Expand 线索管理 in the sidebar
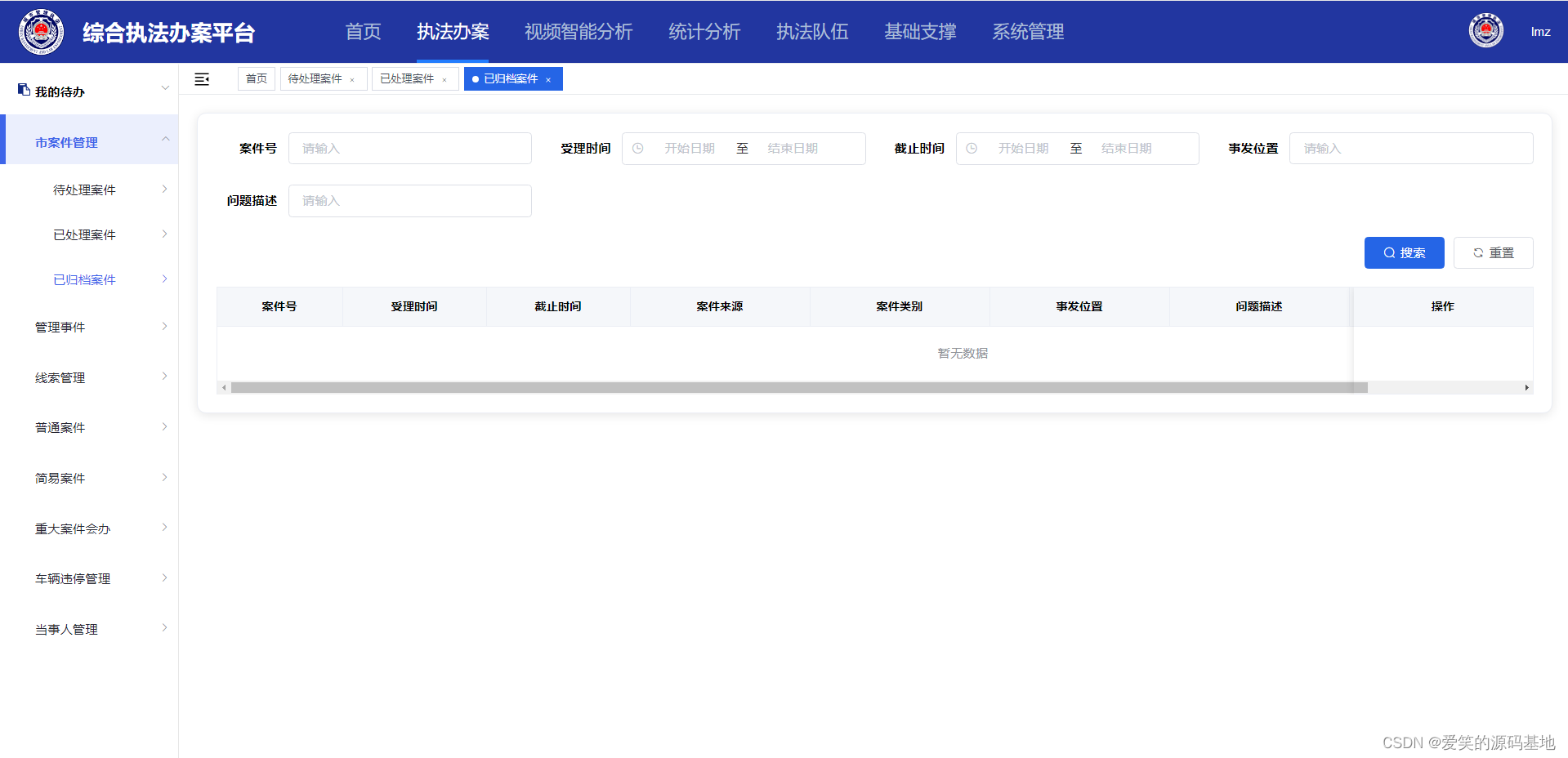Screen dimensions: 1568x758 (89, 377)
